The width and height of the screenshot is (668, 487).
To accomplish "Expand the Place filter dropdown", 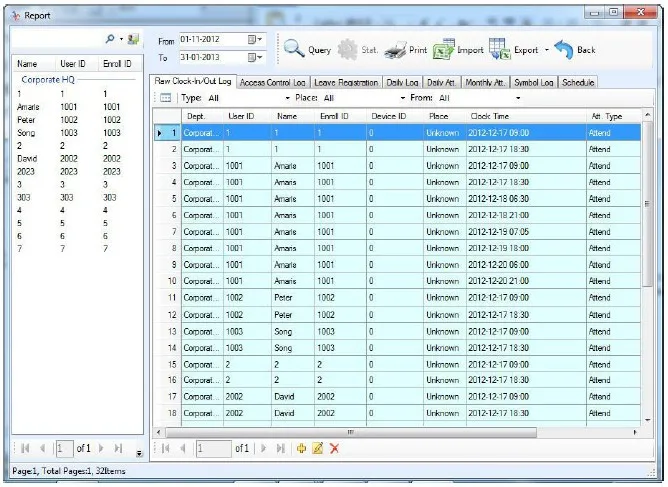I will tap(403, 98).
